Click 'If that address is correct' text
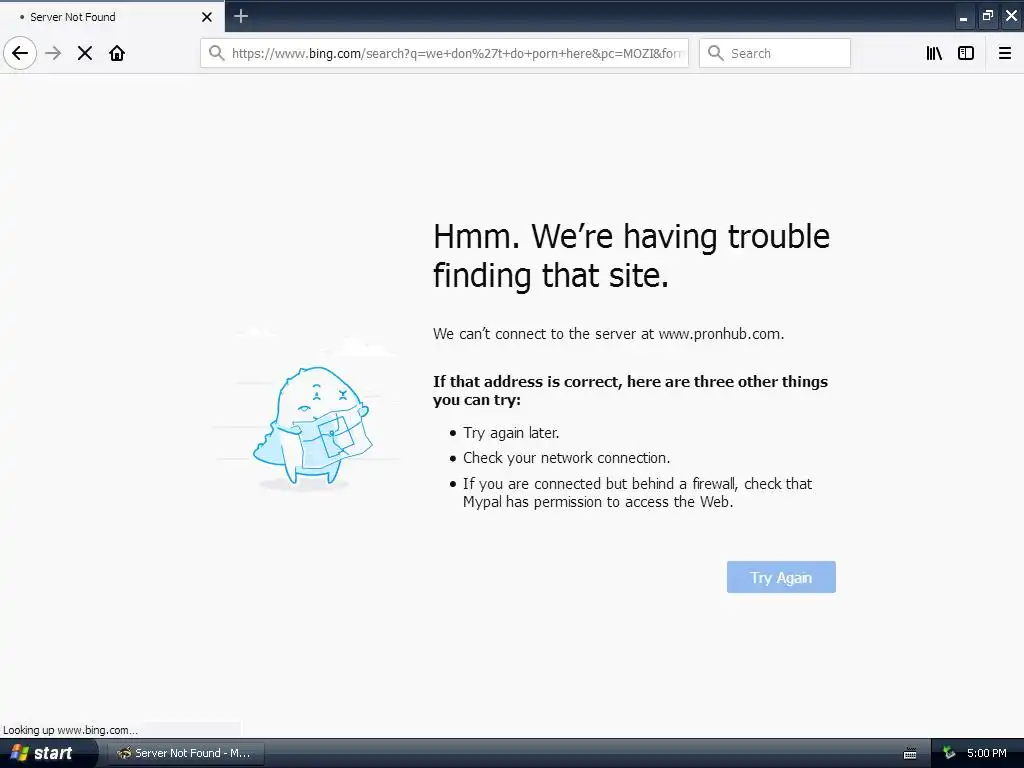This screenshot has width=1024, height=768. coord(630,391)
